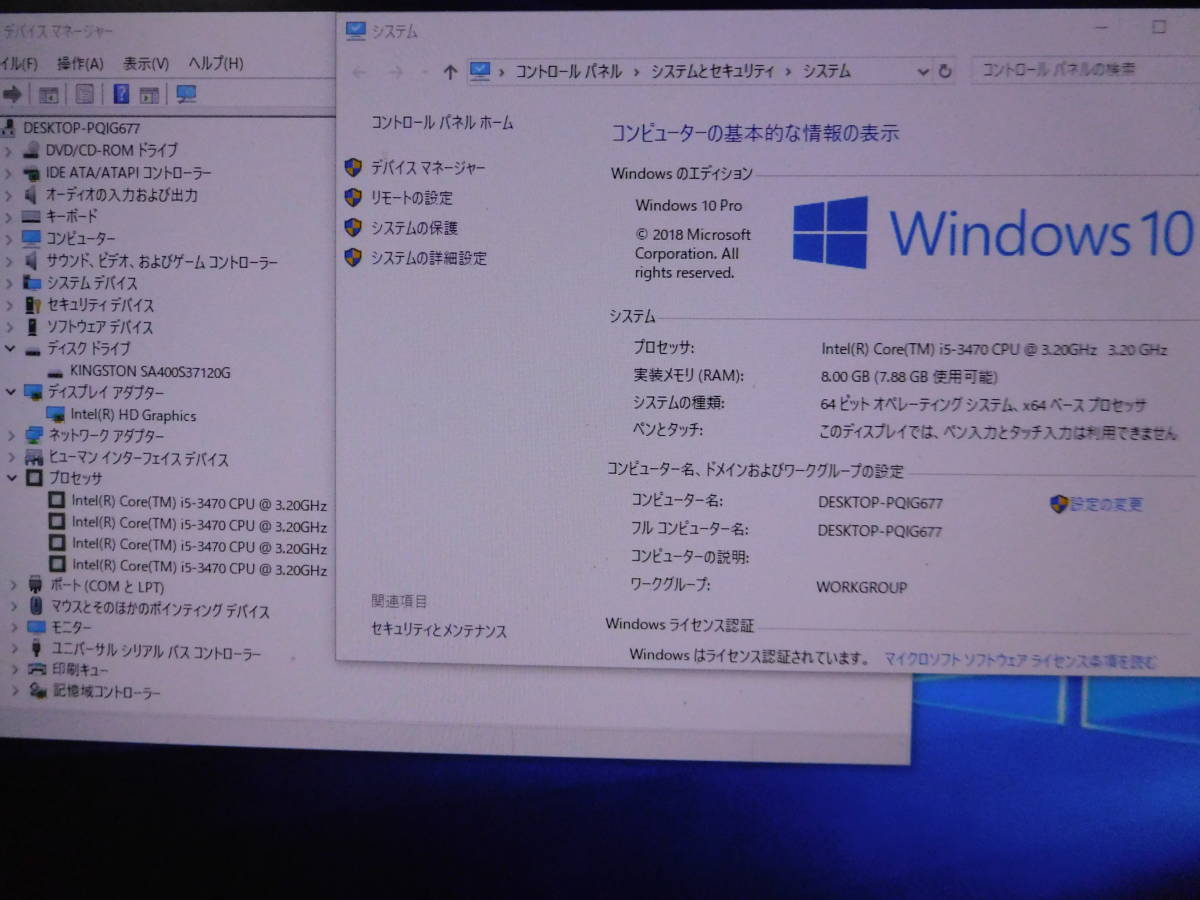The width and height of the screenshot is (1200, 900).
Task: Open the Microsoft software license terms link
Action: pyautogui.click(x=1021, y=661)
